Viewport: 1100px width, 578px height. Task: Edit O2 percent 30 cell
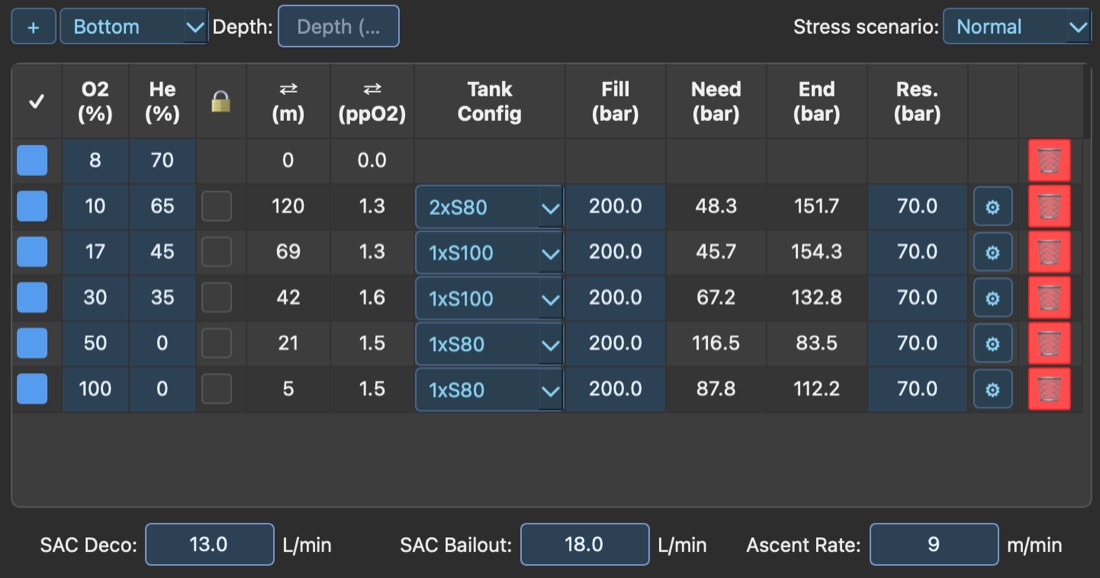pyautogui.click(x=95, y=297)
